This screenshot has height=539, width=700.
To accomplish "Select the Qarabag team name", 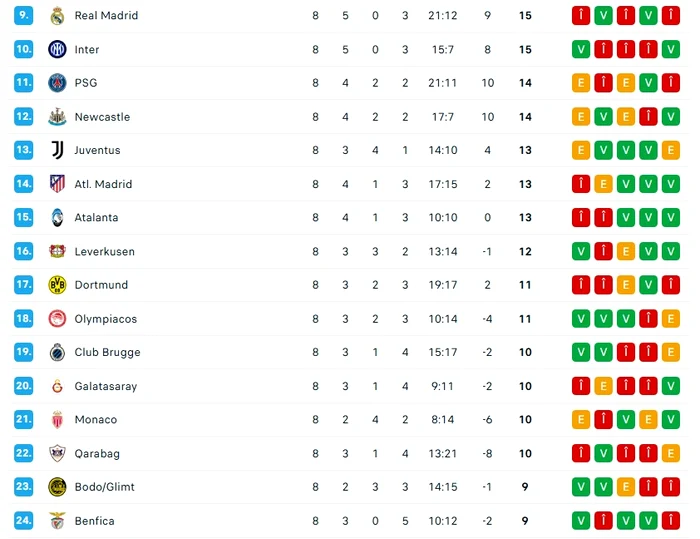I will (x=97, y=453).
